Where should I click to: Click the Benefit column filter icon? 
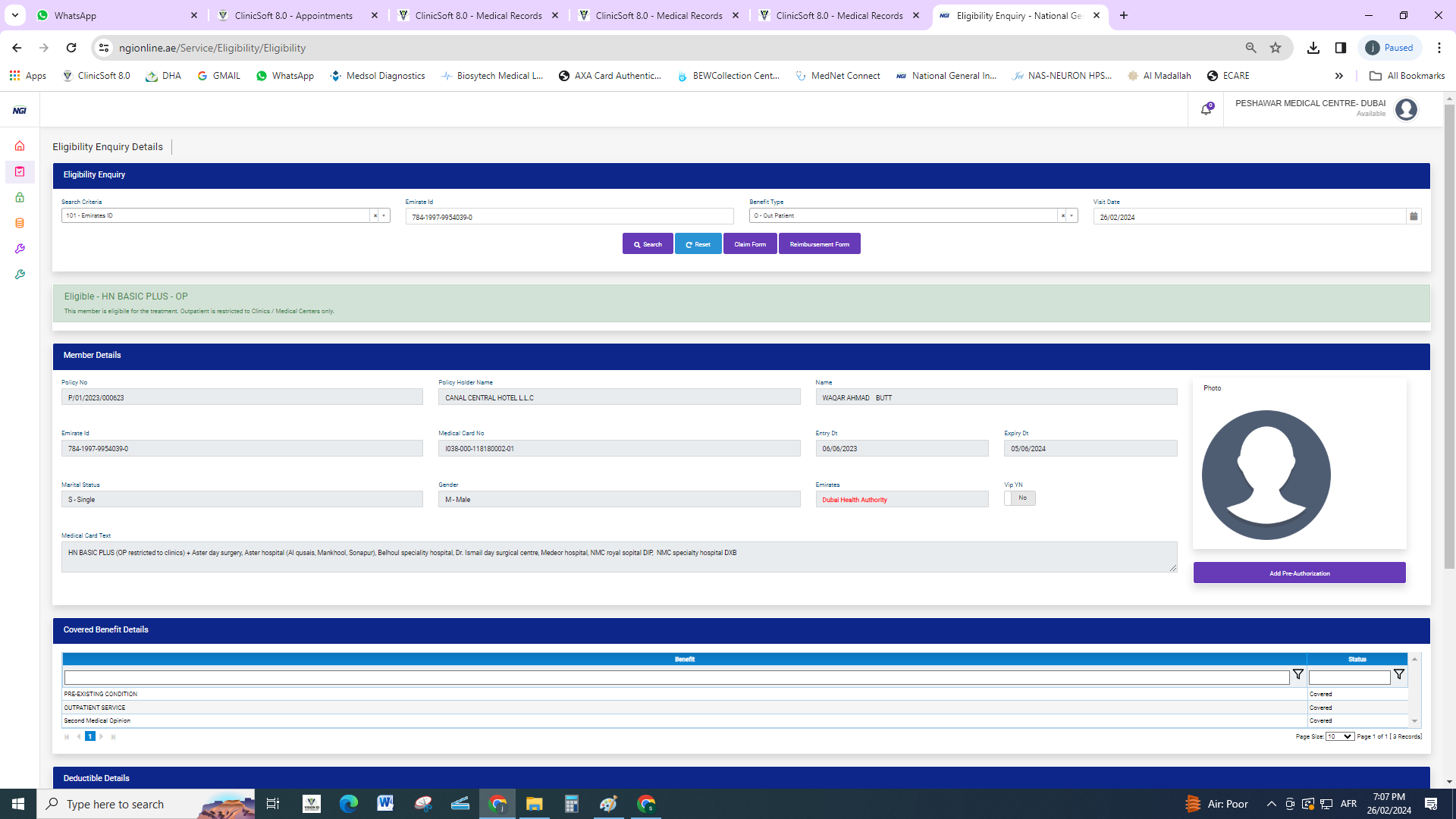[x=1298, y=674]
